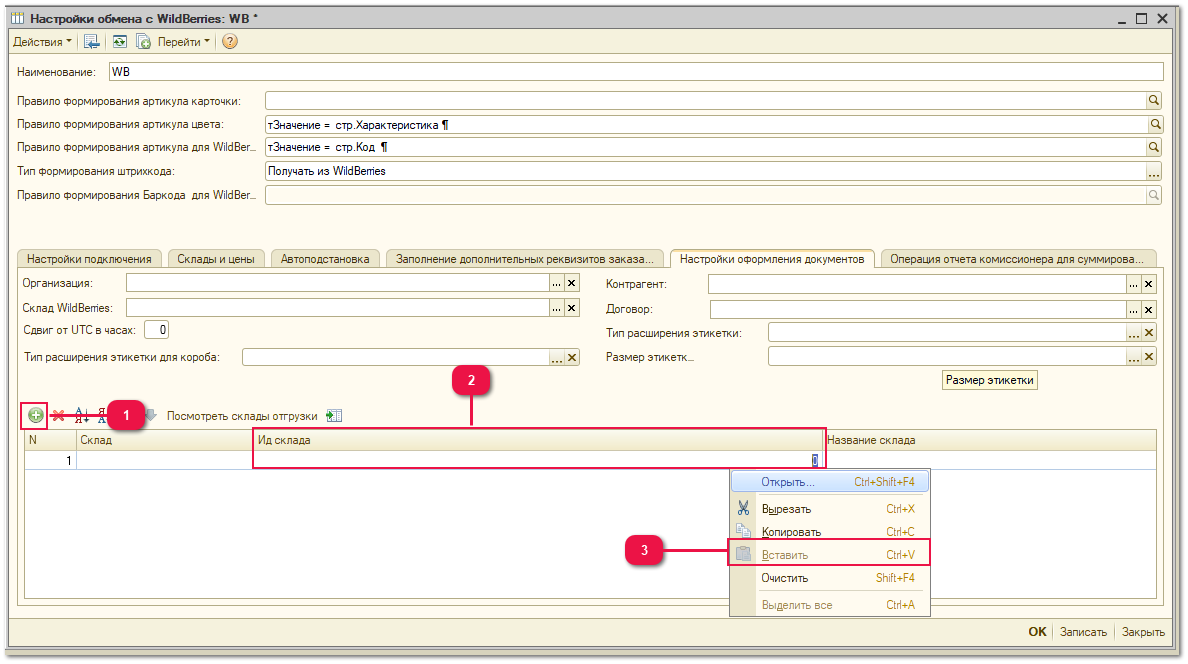The image size is (1188, 664).
Task: Click the Наименование input field
Action: [636, 72]
